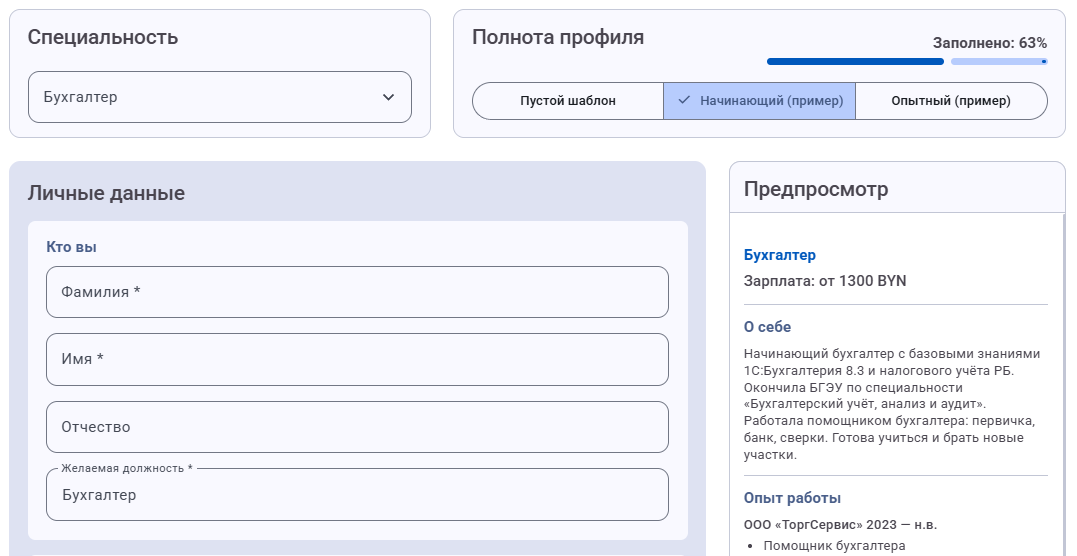
Task: Click ООО «ТоргСервис» 2023 — н.в. entry
Action: point(840,525)
